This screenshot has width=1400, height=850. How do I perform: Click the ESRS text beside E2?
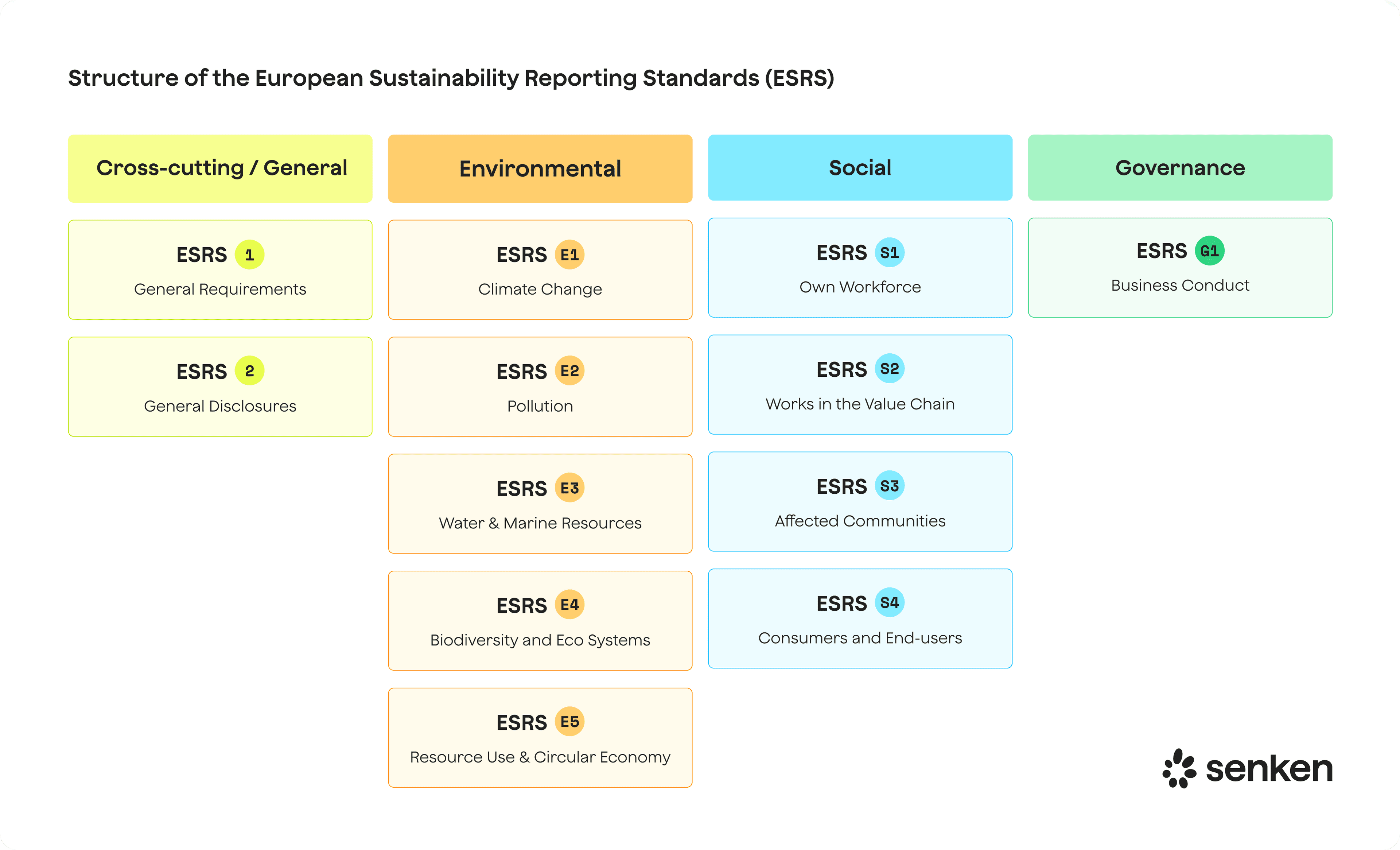coord(522,372)
